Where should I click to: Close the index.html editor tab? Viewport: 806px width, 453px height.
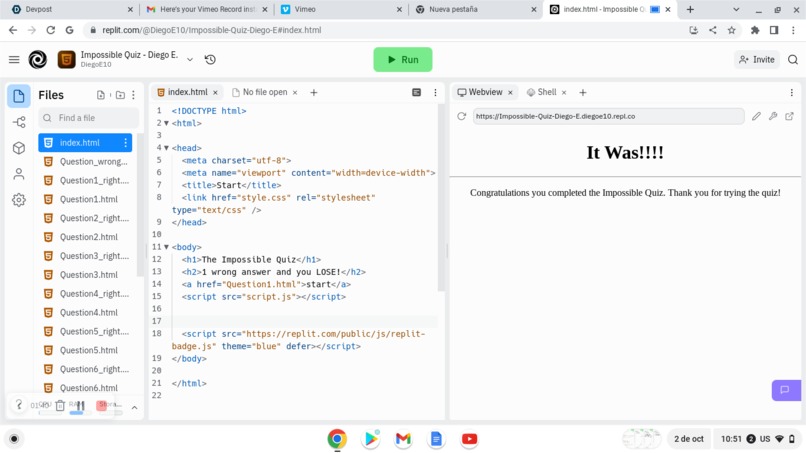click(x=215, y=93)
